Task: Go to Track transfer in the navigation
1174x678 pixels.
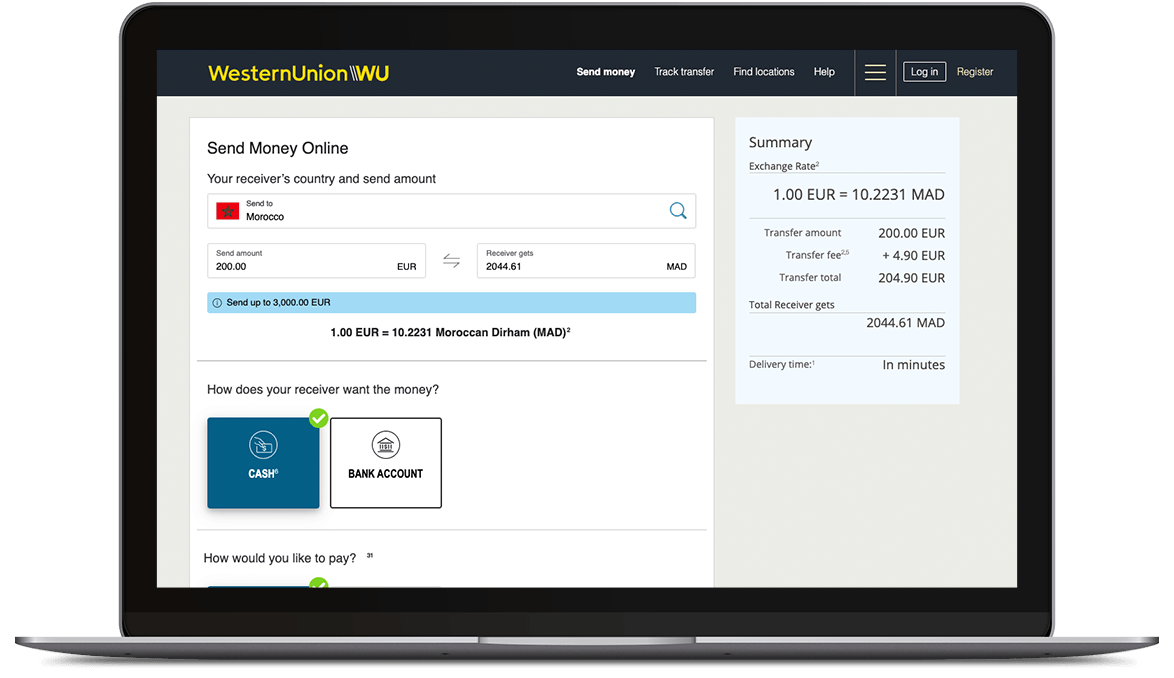Action: coord(684,72)
